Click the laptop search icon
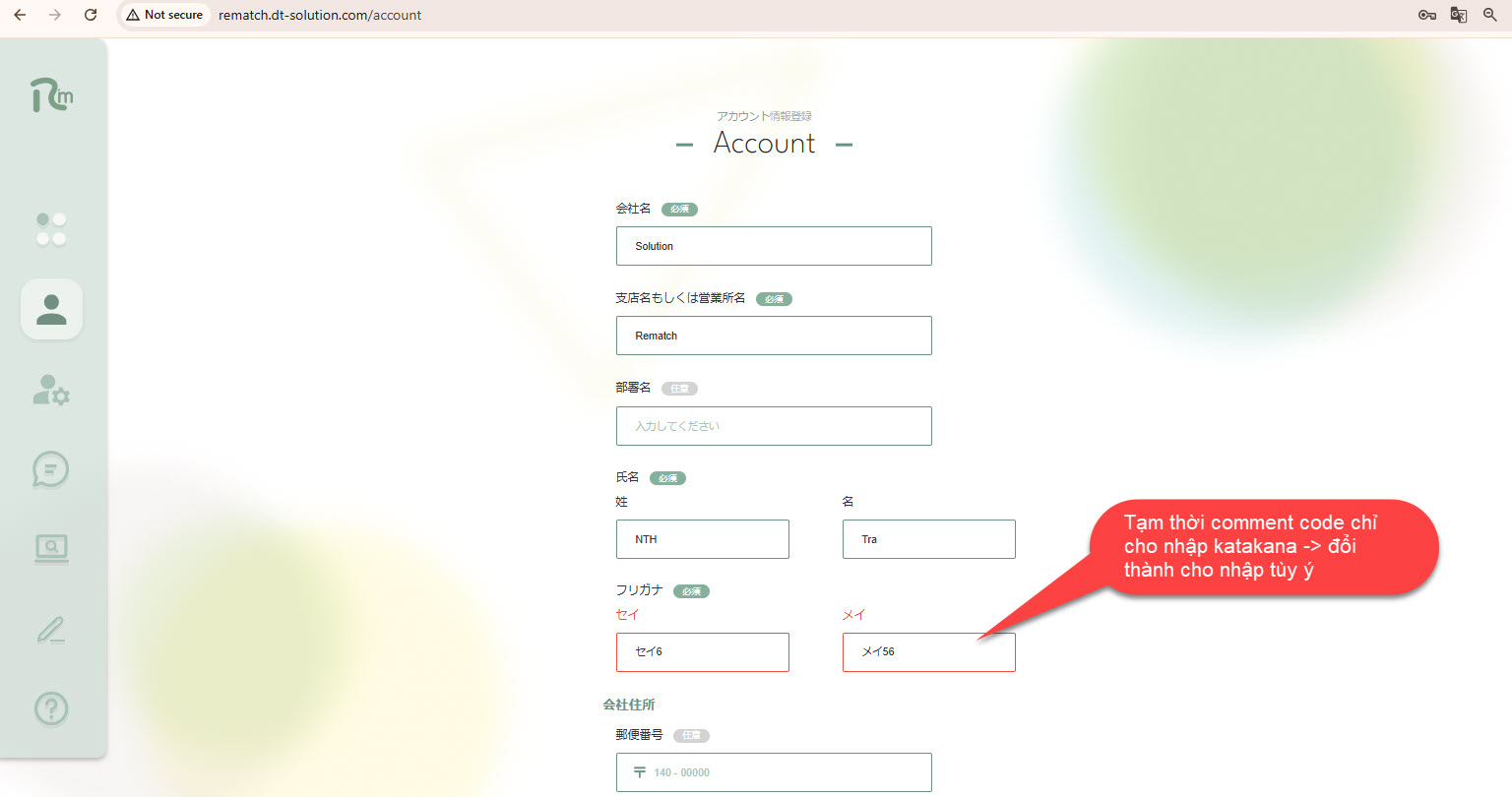The width and height of the screenshot is (1512, 797). pos(51,548)
